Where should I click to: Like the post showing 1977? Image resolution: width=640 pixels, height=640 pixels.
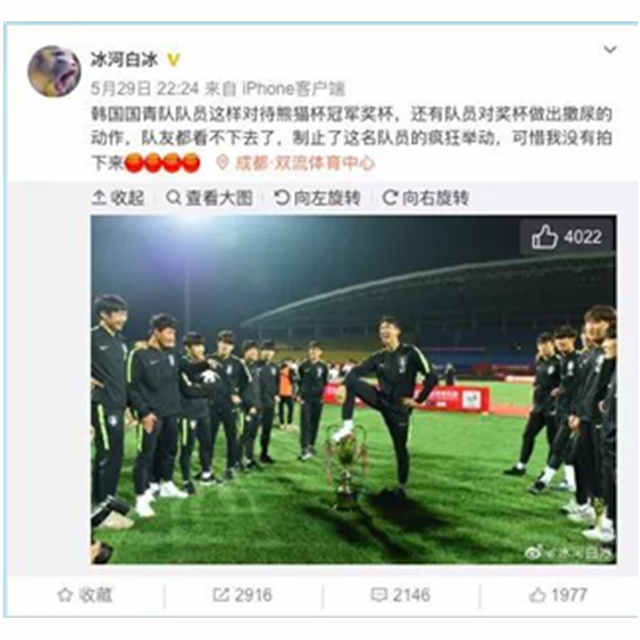point(558,595)
